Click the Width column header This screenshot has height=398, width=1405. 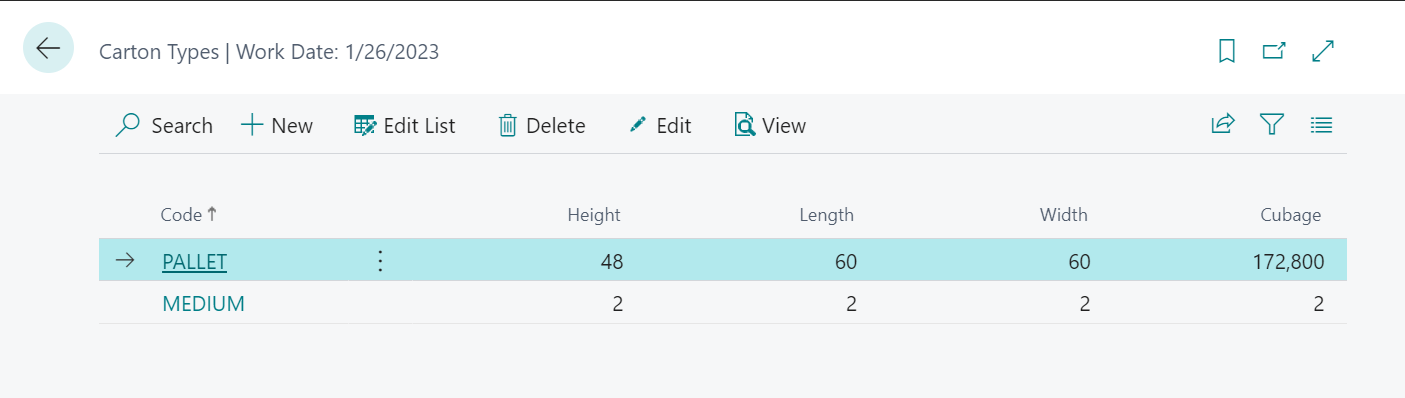[x=1064, y=214]
